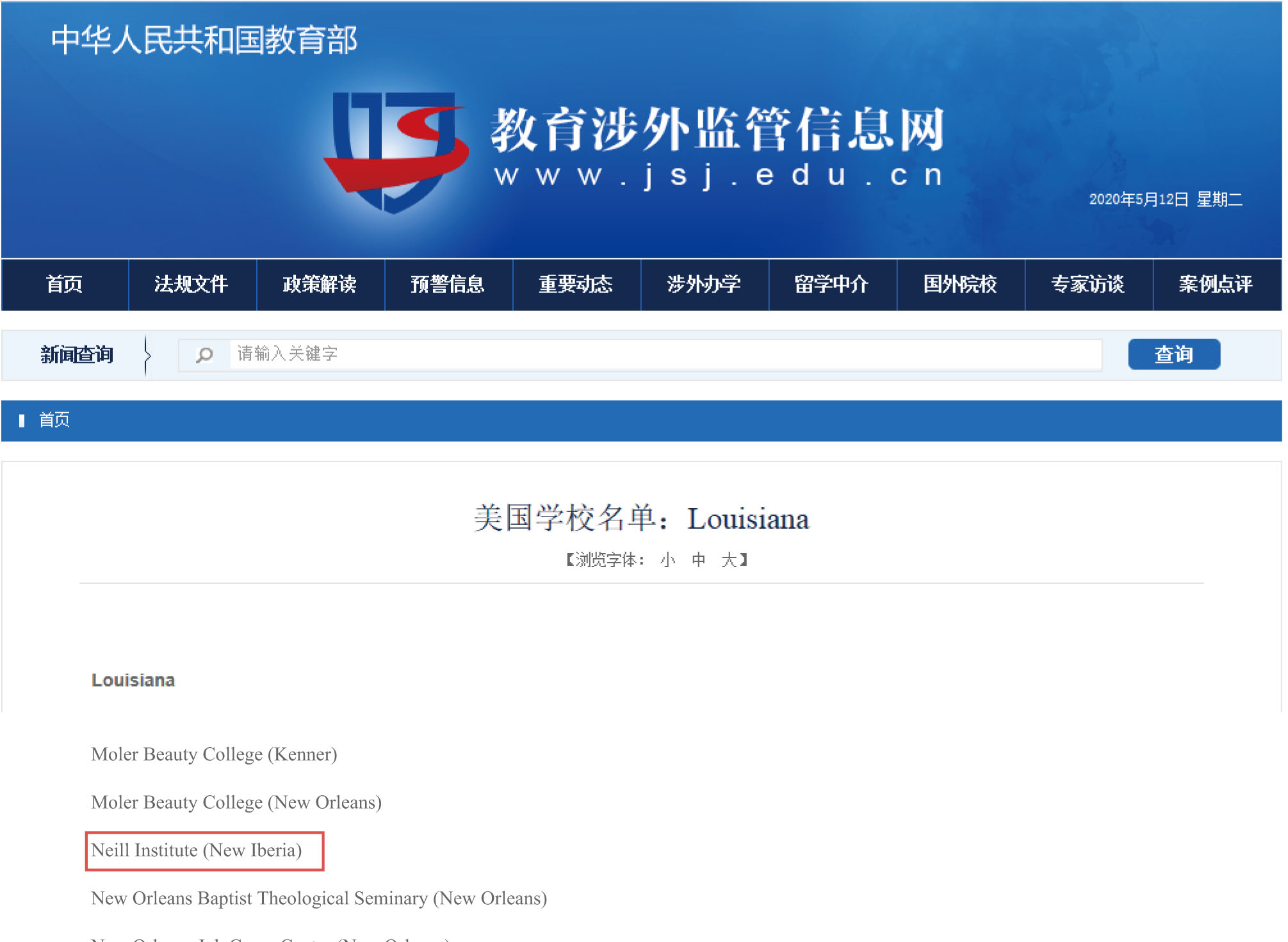Focus the keyword search input field

pyautogui.click(x=665, y=354)
